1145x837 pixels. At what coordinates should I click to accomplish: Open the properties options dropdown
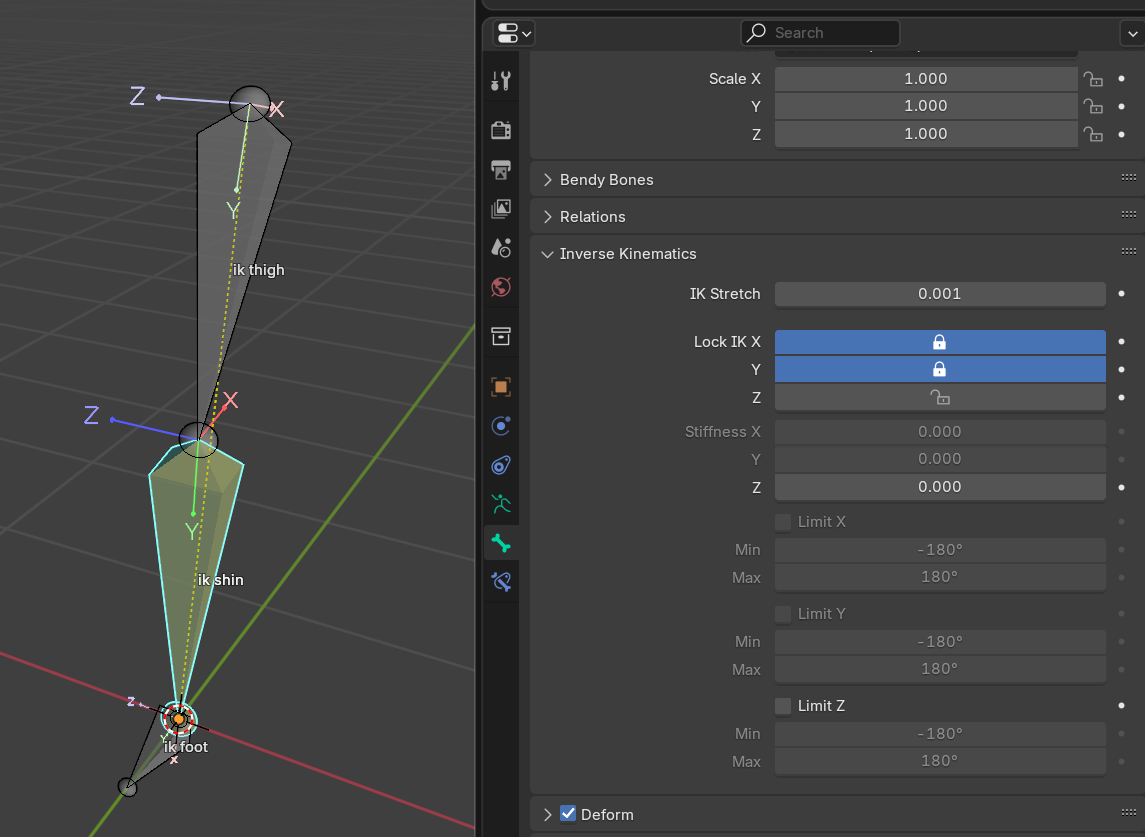click(1132, 33)
